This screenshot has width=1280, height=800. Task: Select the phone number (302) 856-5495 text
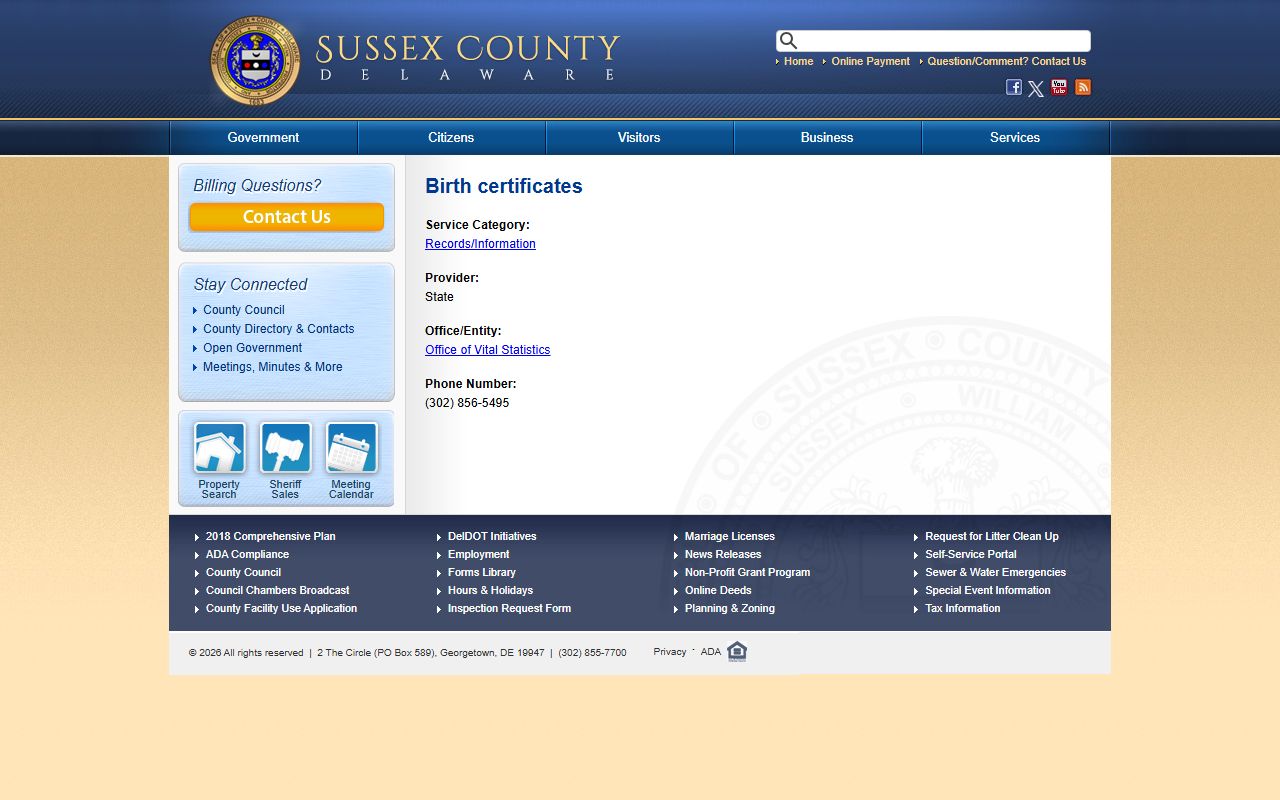pos(467,403)
